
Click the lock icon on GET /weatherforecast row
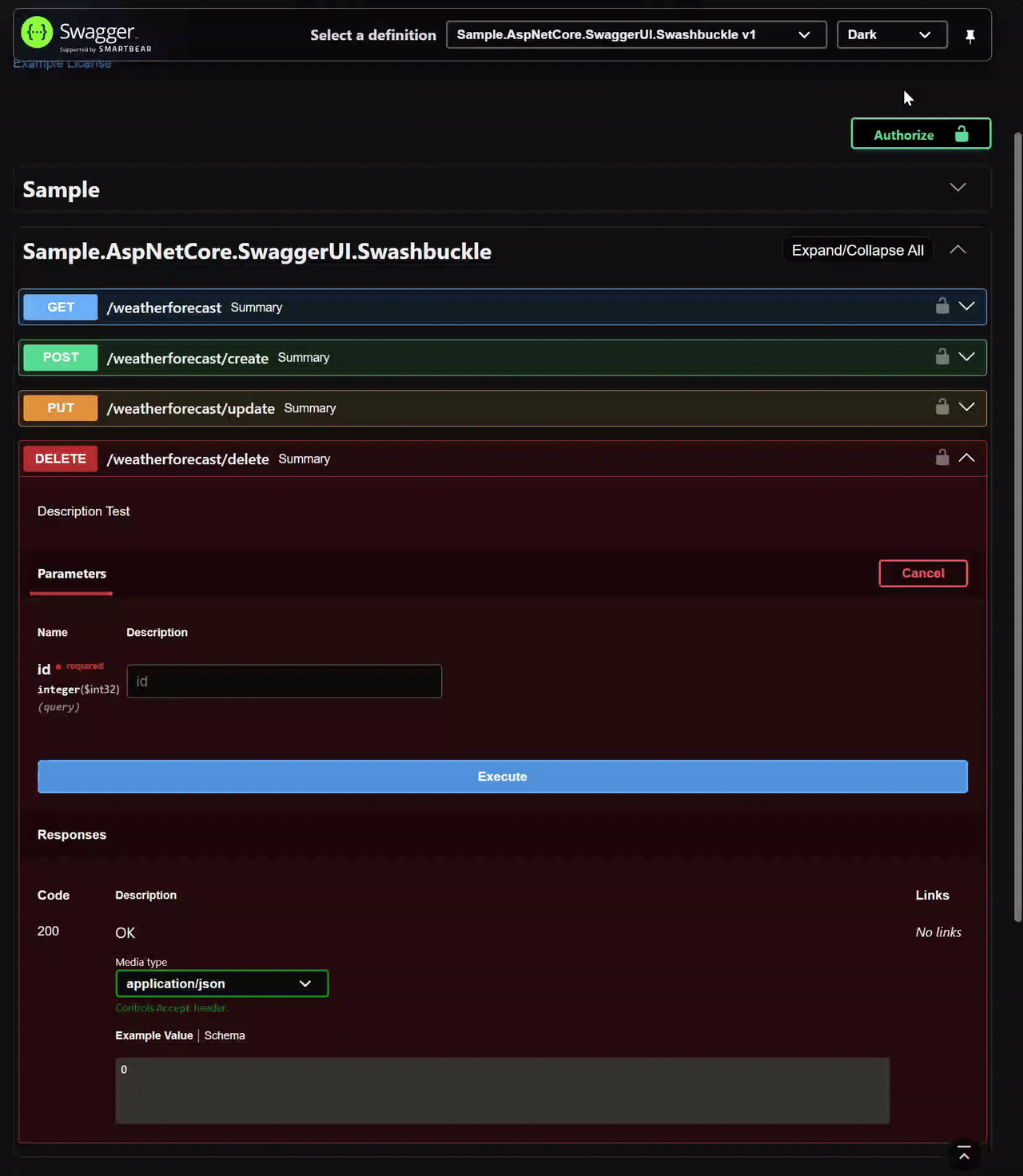click(942, 306)
